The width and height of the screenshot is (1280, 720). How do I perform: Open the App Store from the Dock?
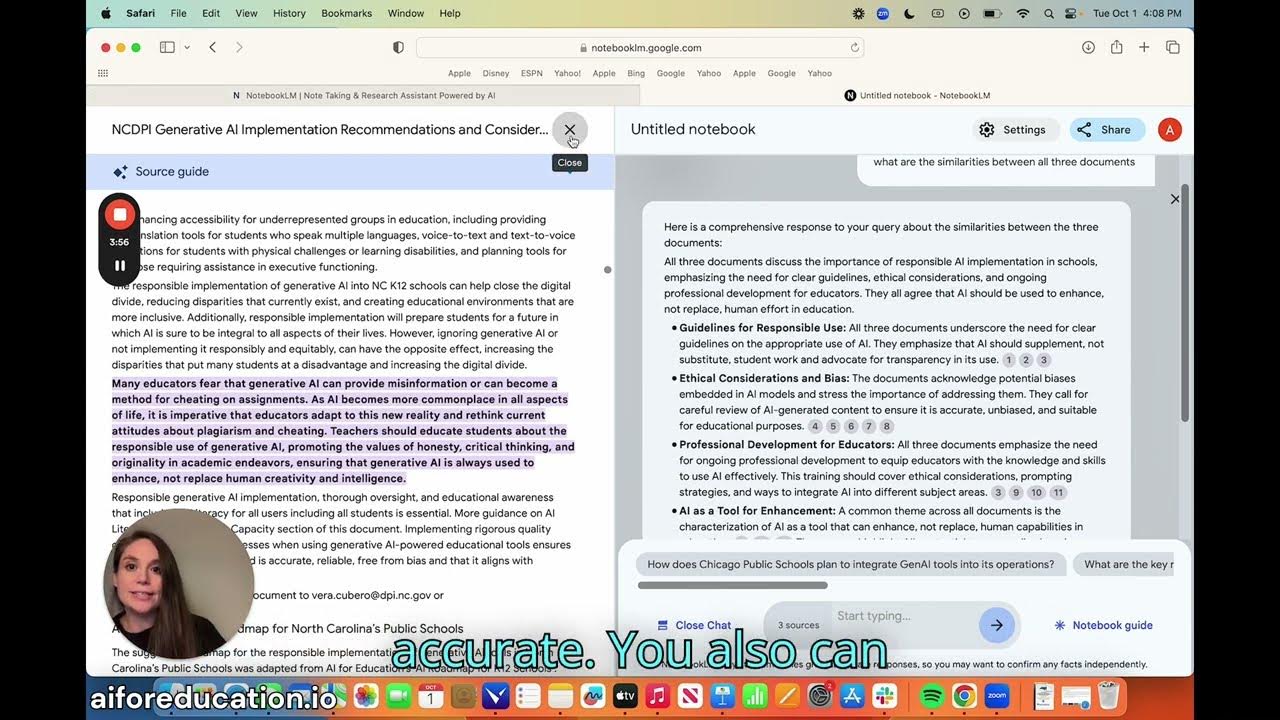(853, 696)
